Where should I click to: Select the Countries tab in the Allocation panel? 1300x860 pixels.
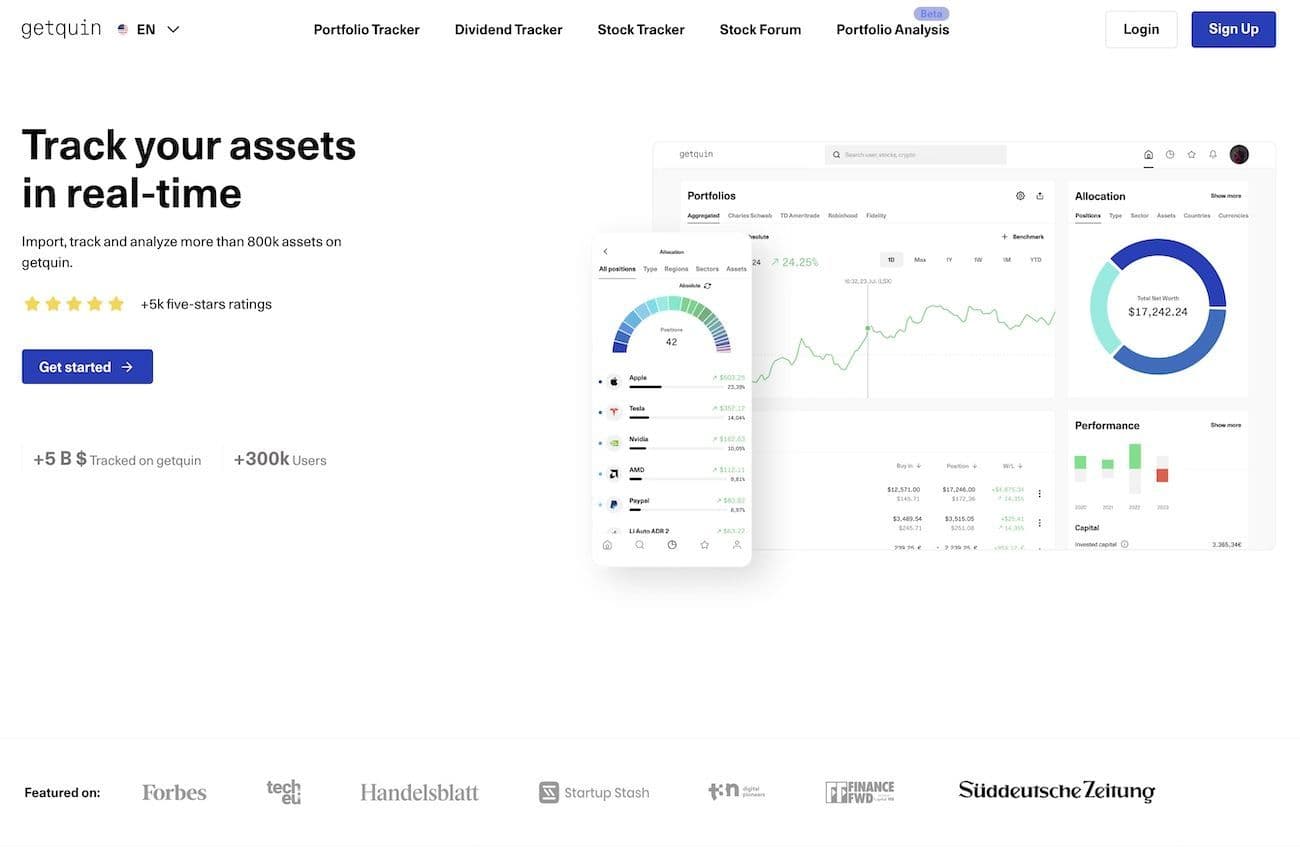tap(1197, 216)
